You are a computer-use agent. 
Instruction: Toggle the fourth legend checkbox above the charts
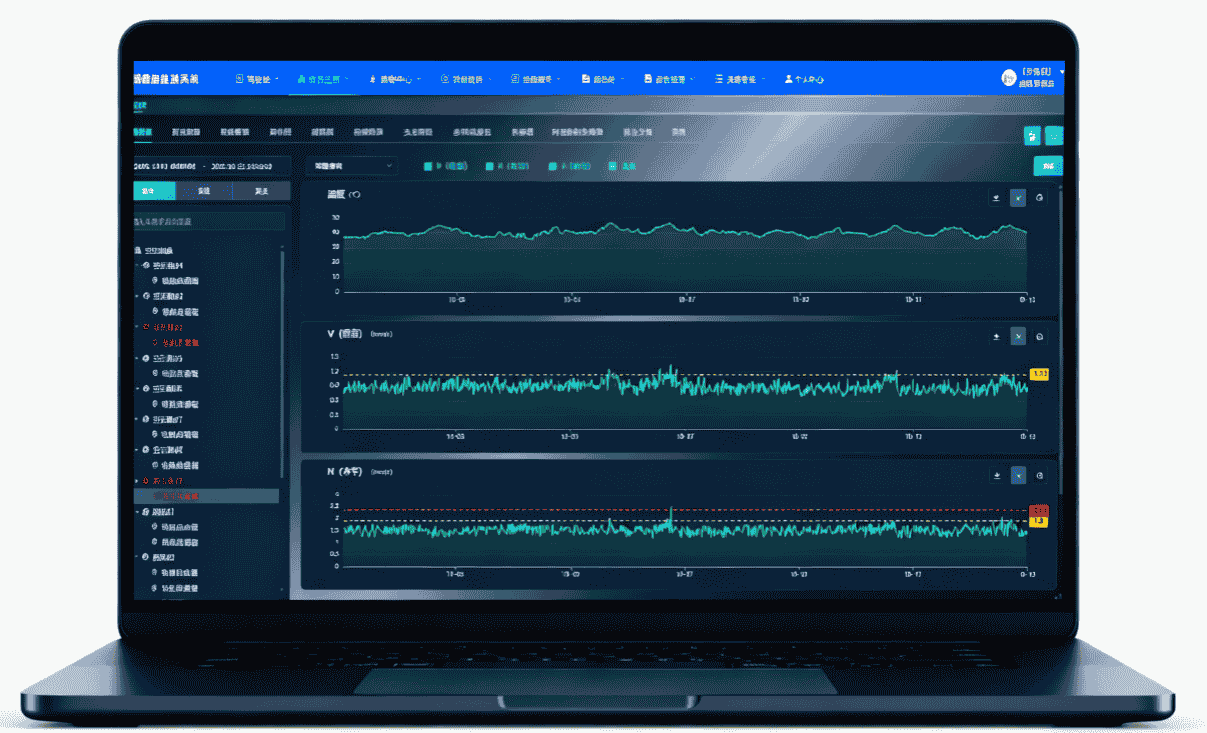click(x=612, y=166)
